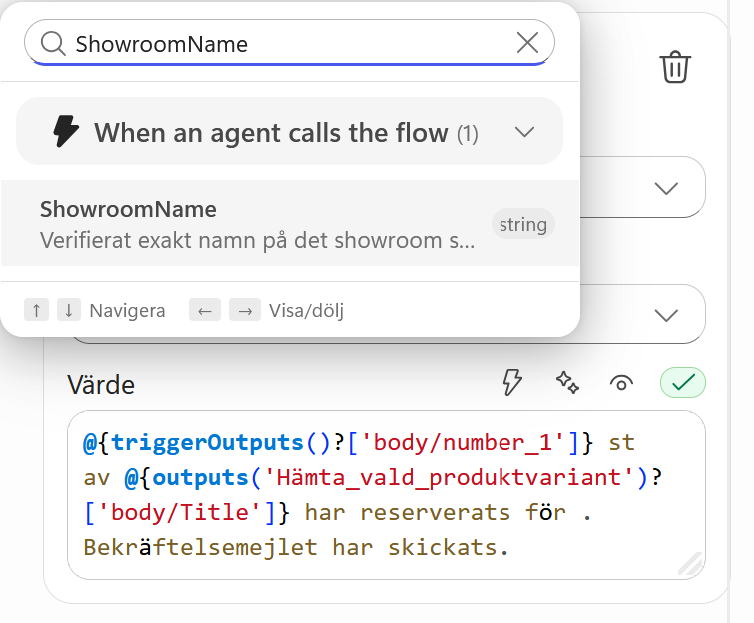Open the AI sparkle assist icon
754x623 pixels.
pos(567,383)
